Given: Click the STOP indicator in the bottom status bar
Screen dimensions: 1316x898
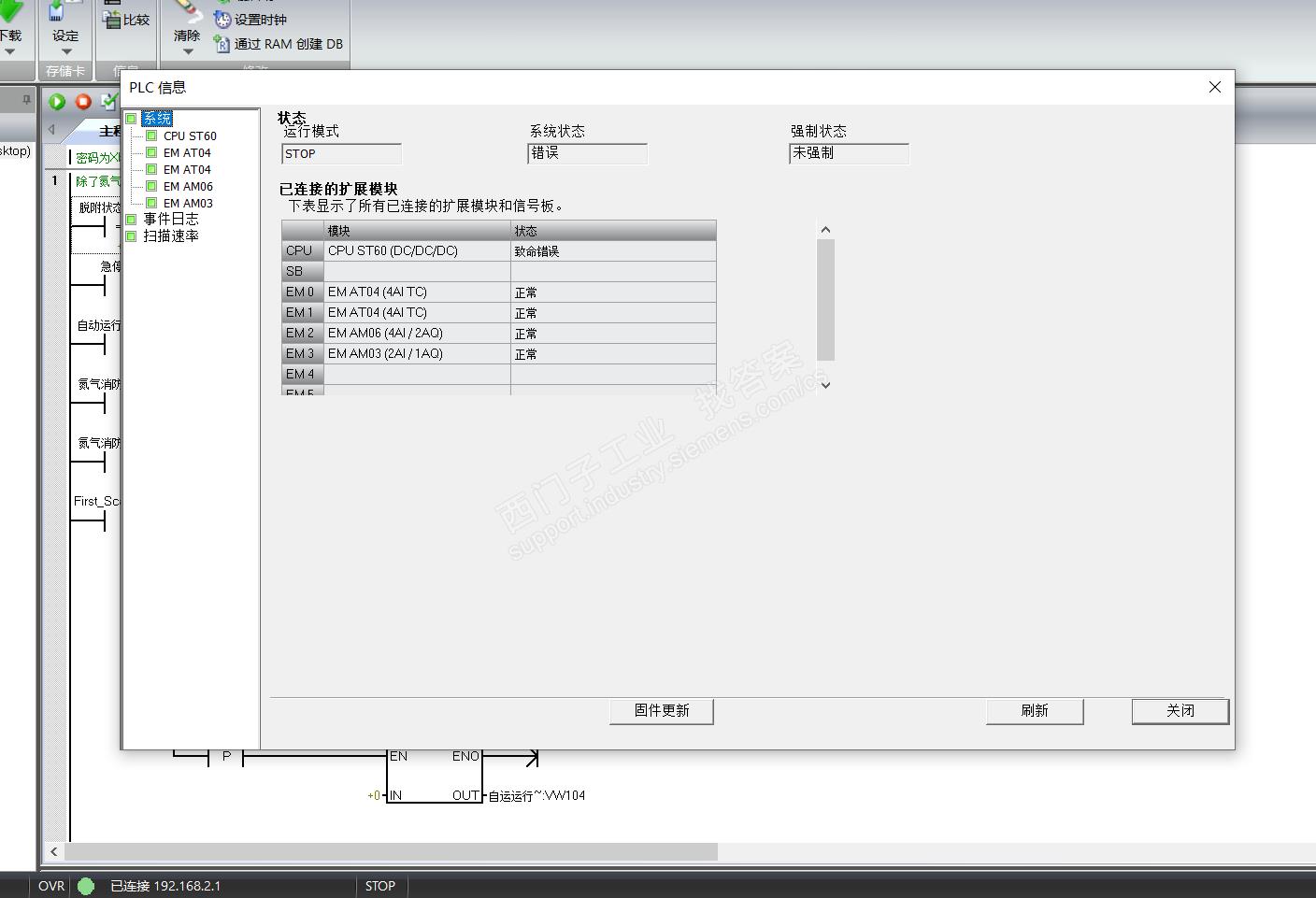Looking at the screenshot, I should (380, 886).
